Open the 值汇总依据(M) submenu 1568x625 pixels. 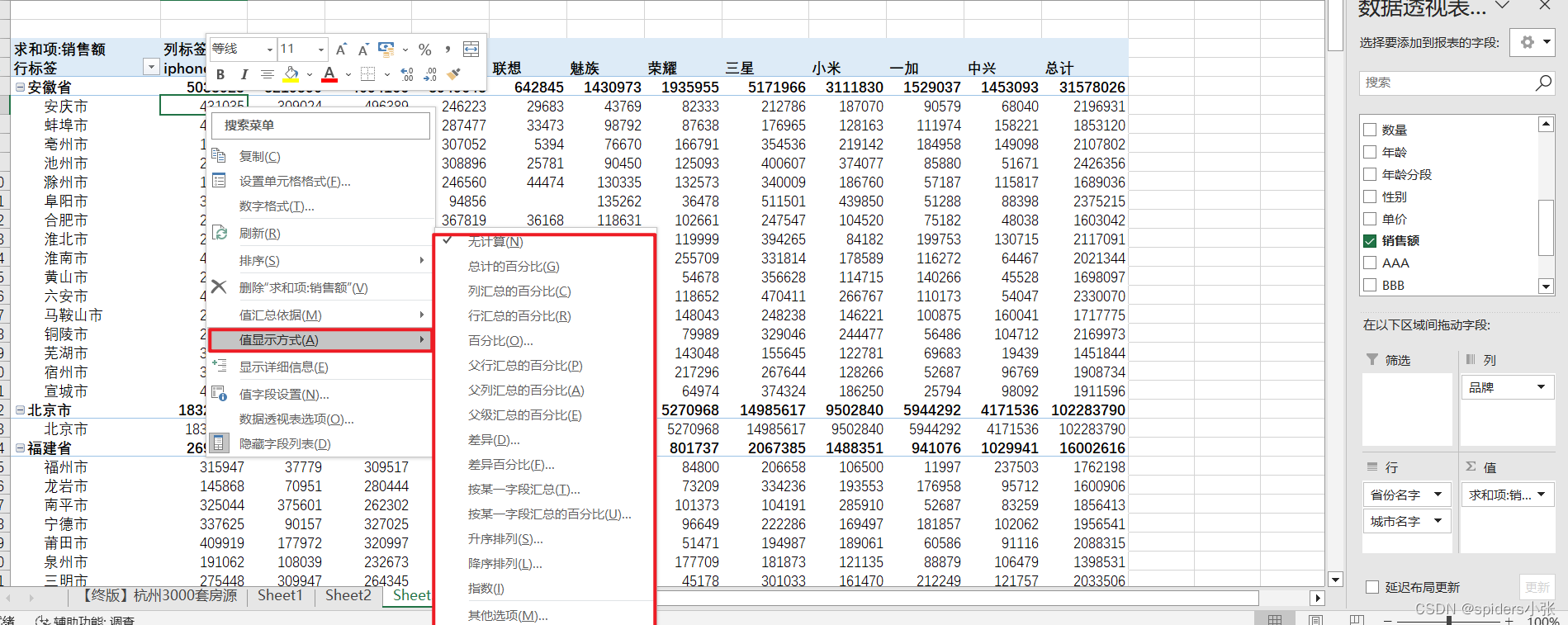(x=320, y=315)
